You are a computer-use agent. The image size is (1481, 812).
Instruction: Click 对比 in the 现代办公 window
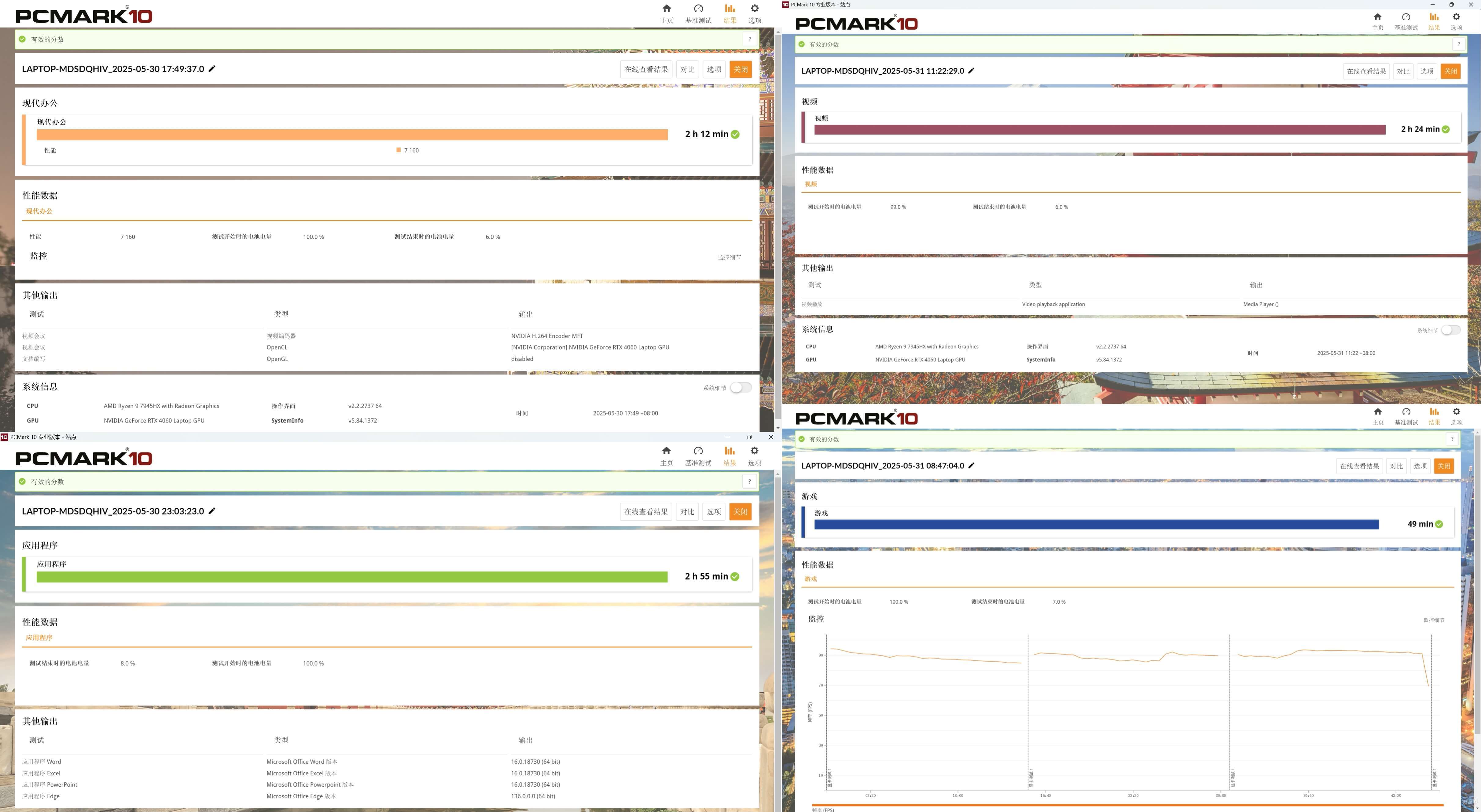coord(688,70)
